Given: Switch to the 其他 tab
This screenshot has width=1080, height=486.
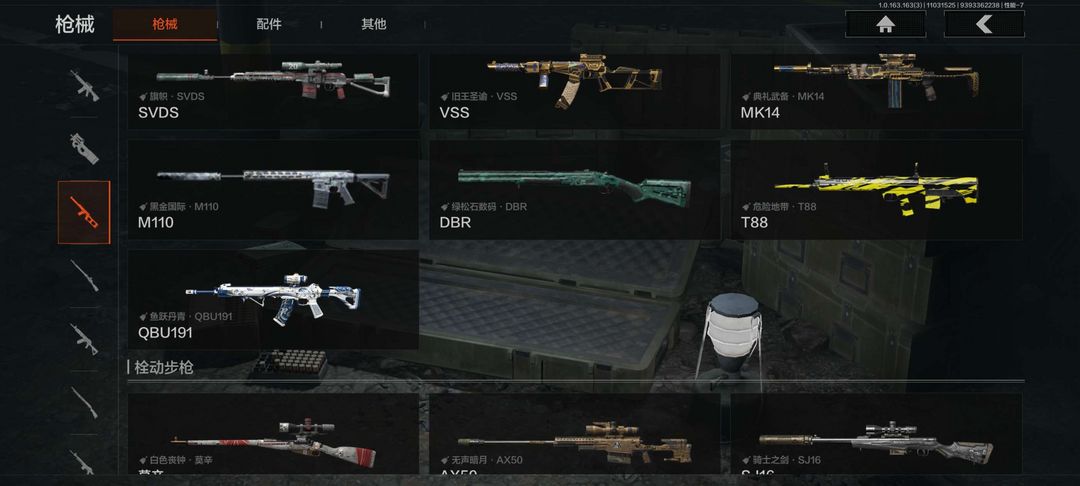Looking at the screenshot, I should [374, 24].
